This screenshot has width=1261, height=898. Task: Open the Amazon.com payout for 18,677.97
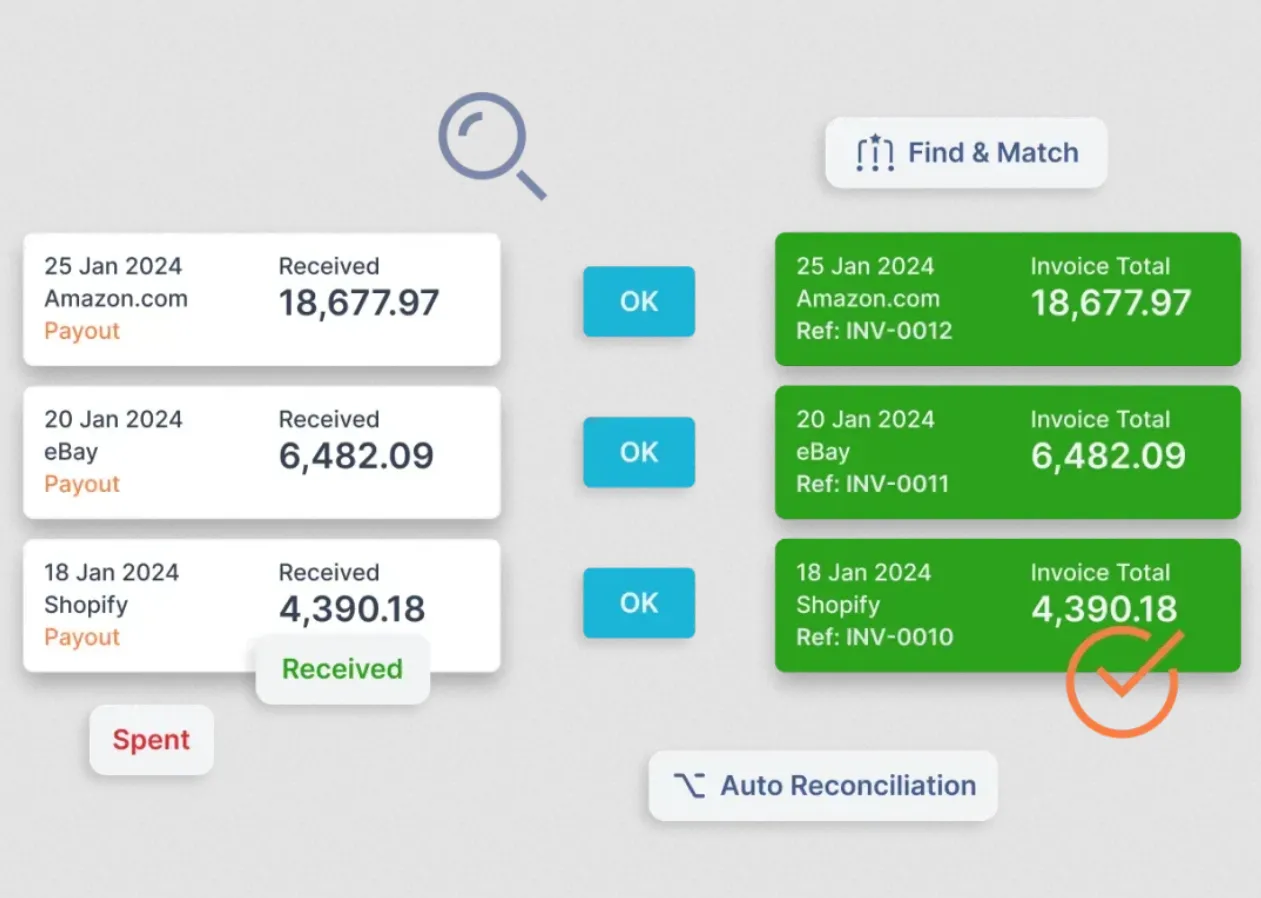[261, 299]
